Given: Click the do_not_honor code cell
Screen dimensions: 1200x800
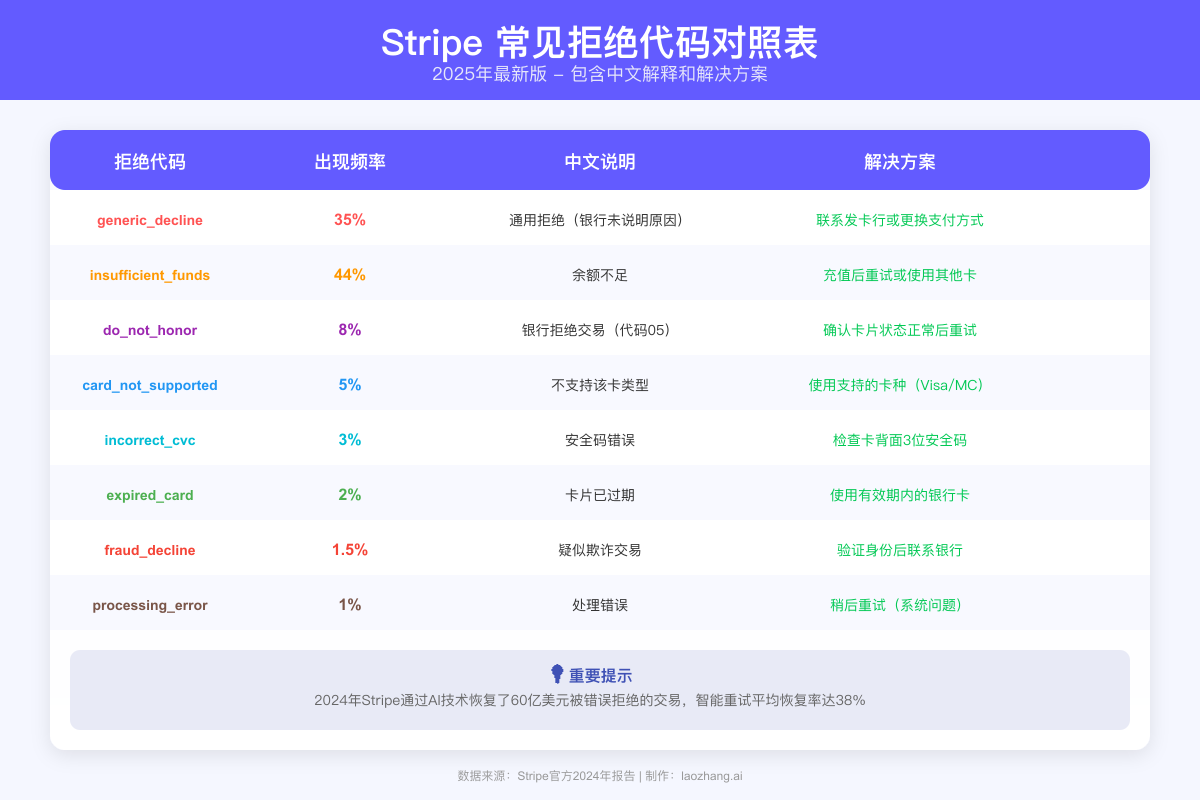Looking at the screenshot, I should click(x=150, y=330).
